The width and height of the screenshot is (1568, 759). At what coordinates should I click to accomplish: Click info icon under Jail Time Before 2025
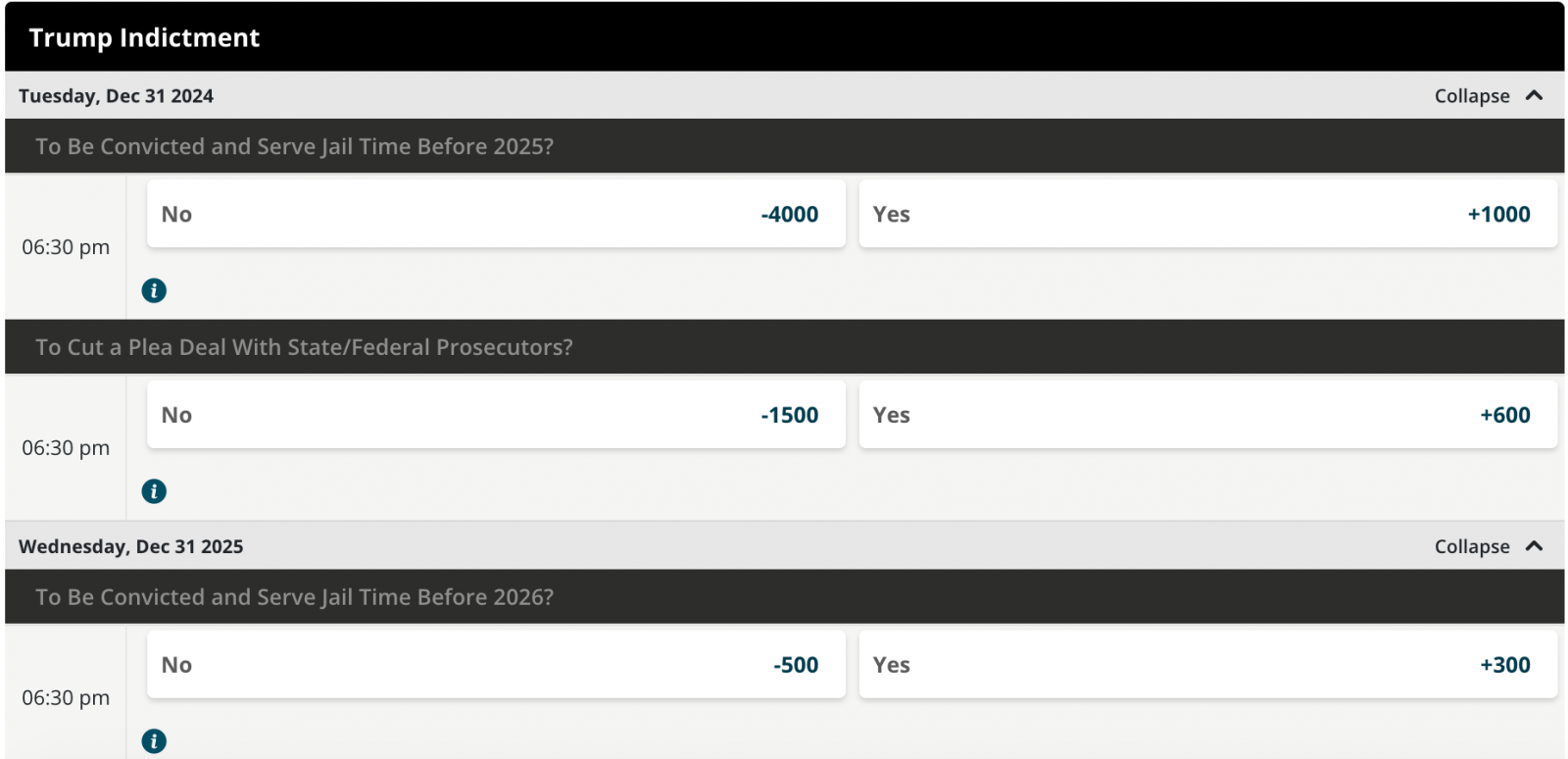[x=154, y=290]
